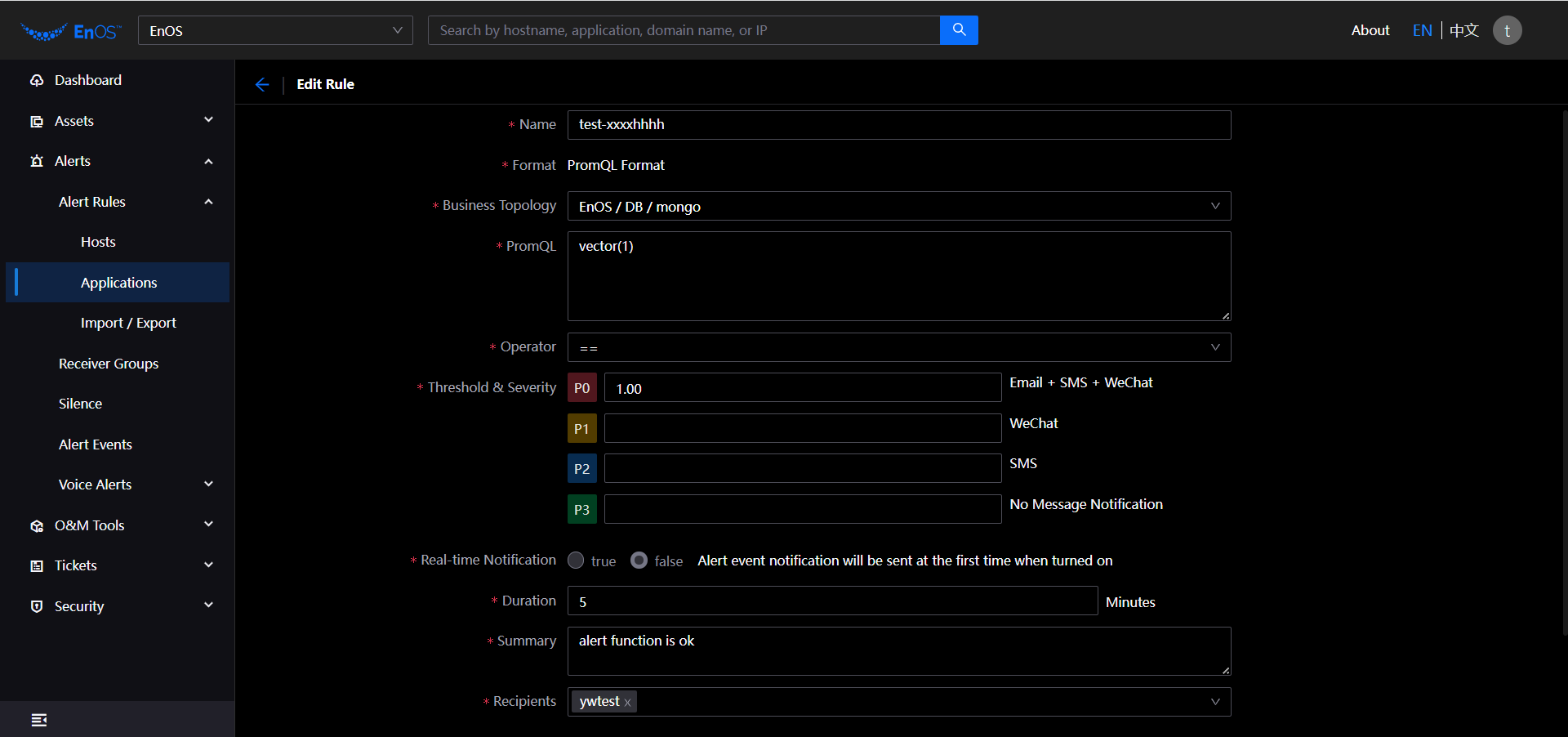Click the back arrow beside Edit Rule
This screenshot has height=737, width=1568.
point(262,84)
